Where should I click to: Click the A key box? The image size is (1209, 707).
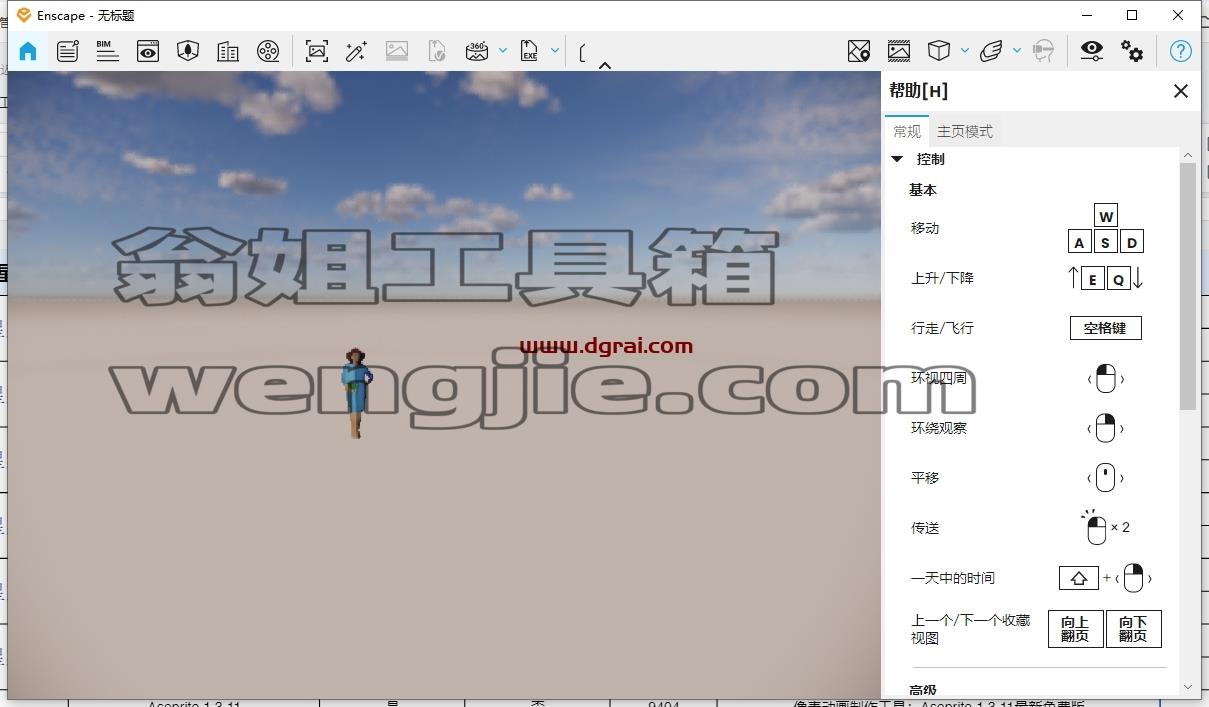tap(1079, 242)
